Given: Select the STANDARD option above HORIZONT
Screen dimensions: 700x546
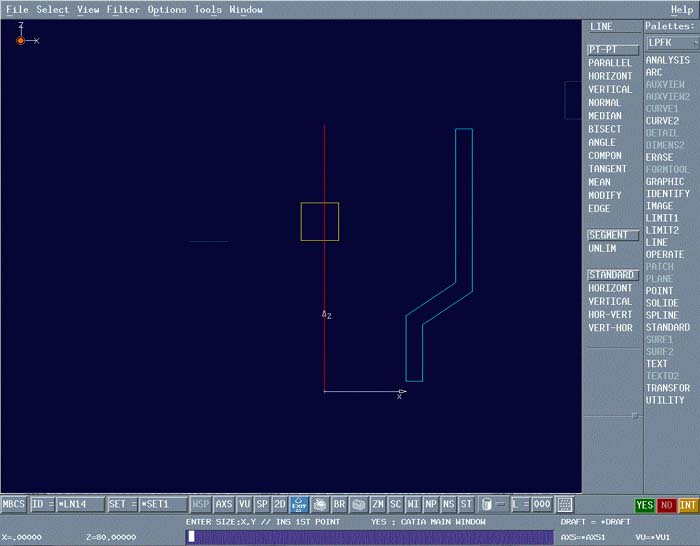Looking at the screenshot, I should [613, 275].
